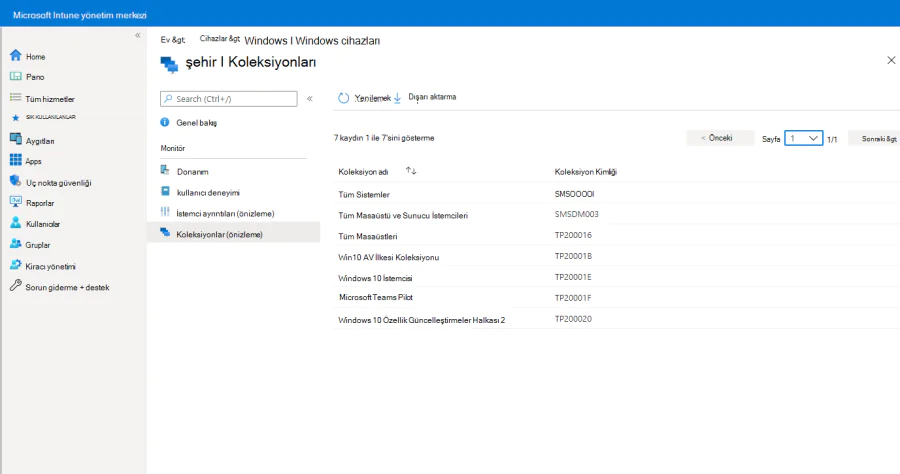
Task: Open Aygıtları in the sidebar
Action: click(40, 141)
